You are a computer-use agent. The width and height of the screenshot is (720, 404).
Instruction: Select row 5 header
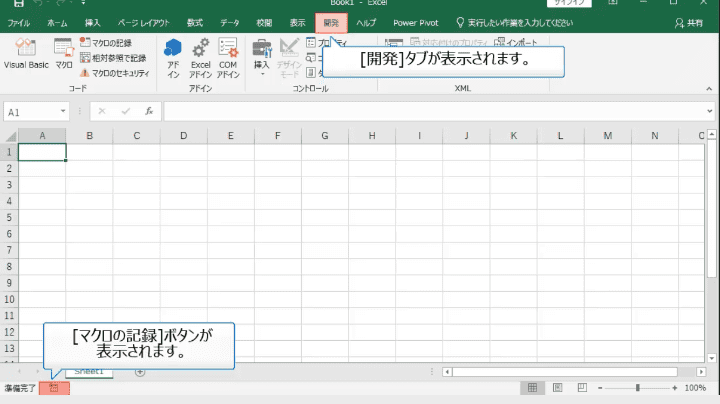[9, 218]
